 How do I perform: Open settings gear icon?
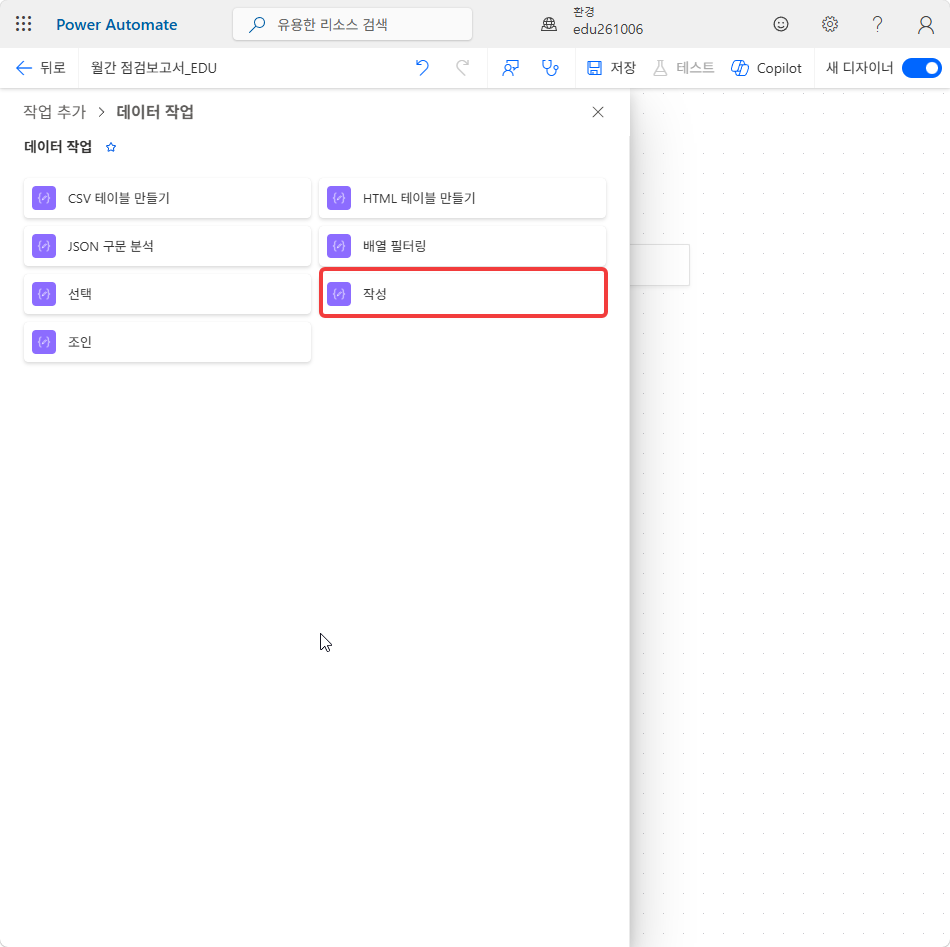[829, 24]
